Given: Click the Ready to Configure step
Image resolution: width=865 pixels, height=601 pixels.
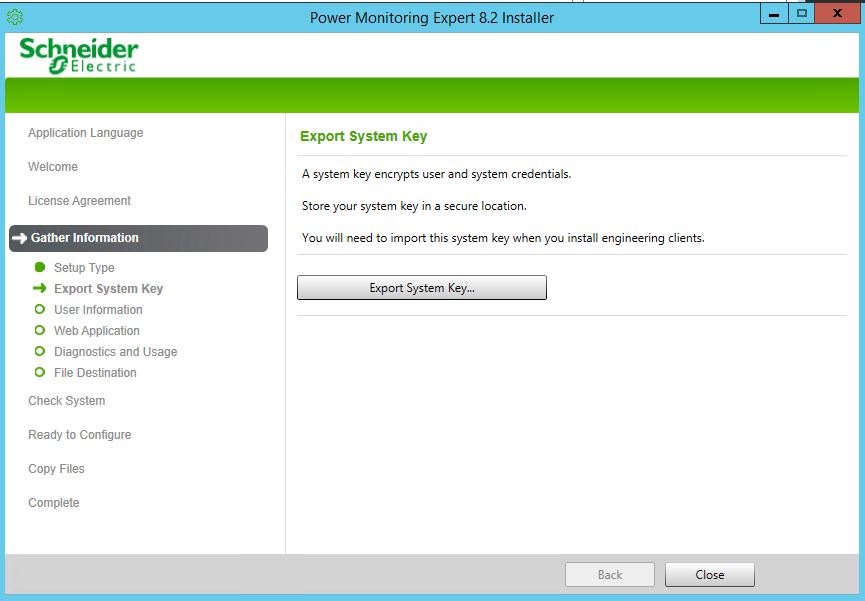Looking at the screenshot, I should click(x=79, y=435).
